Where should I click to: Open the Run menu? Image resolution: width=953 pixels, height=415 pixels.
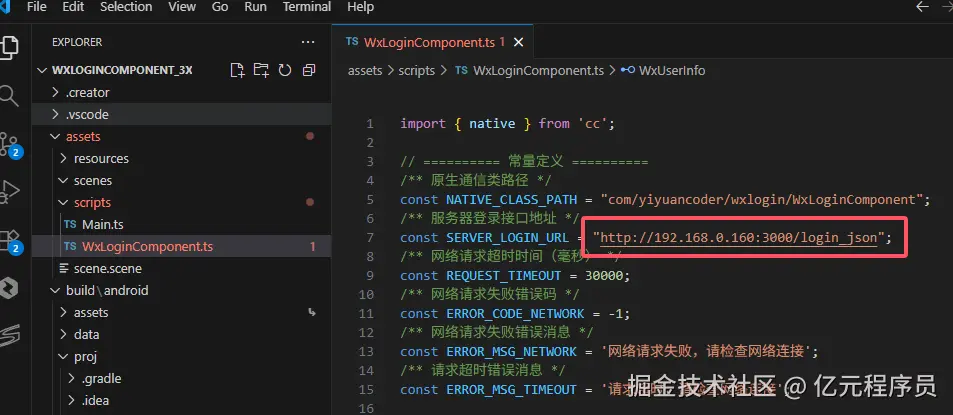255,7
